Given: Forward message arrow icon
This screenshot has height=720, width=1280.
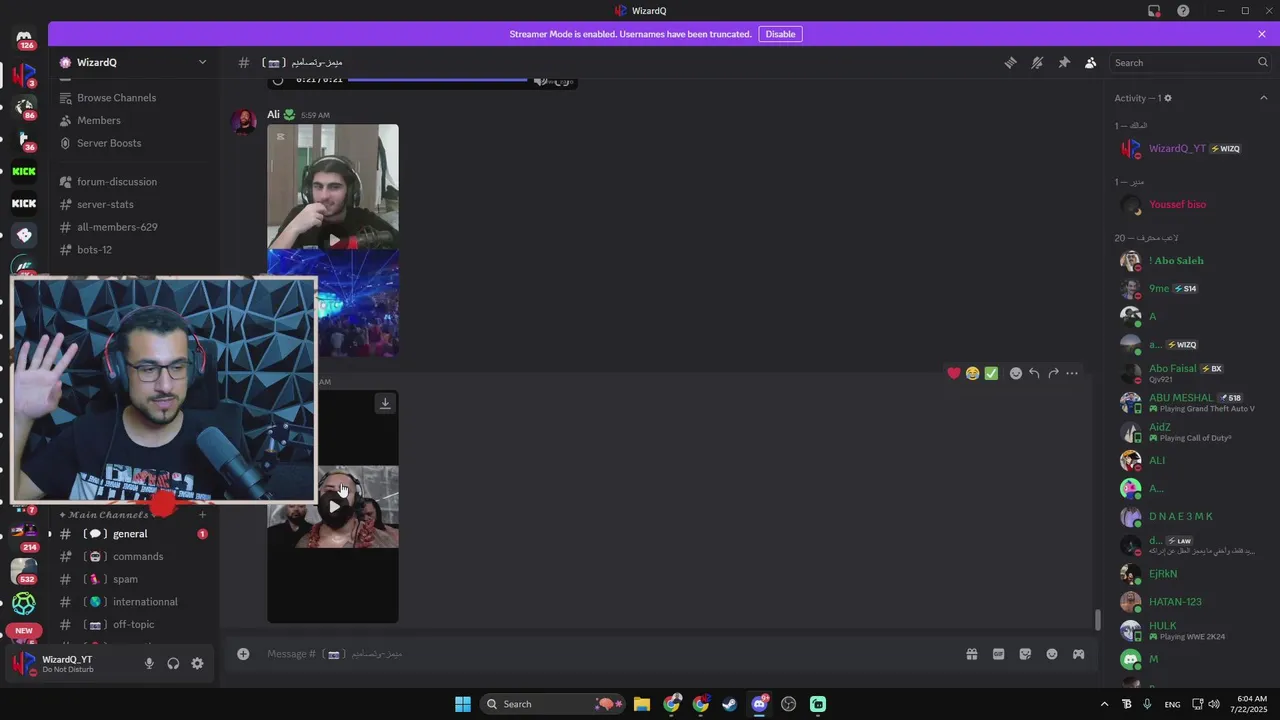Looking at the screenshot, I should pos(1053,373).
